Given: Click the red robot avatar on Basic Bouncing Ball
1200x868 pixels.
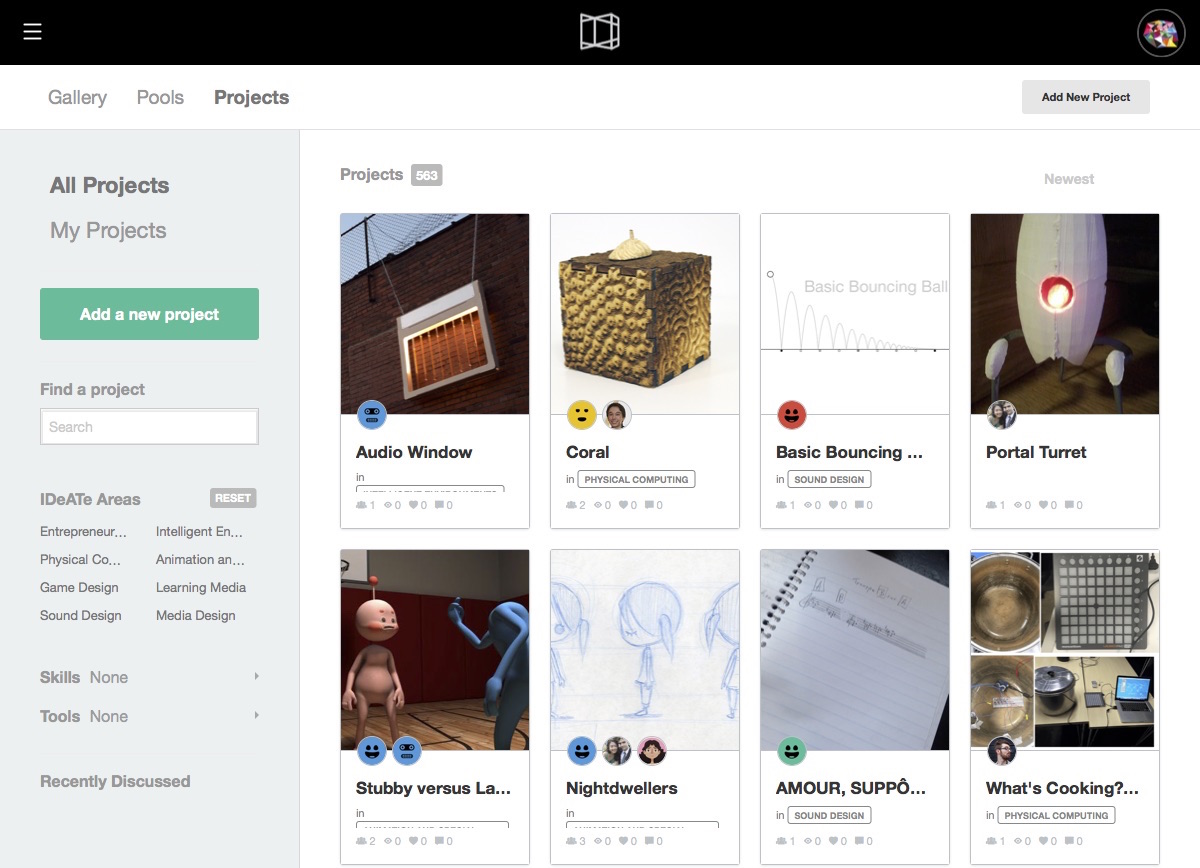Looking at the screenshot, I should (x=789, y=412).
